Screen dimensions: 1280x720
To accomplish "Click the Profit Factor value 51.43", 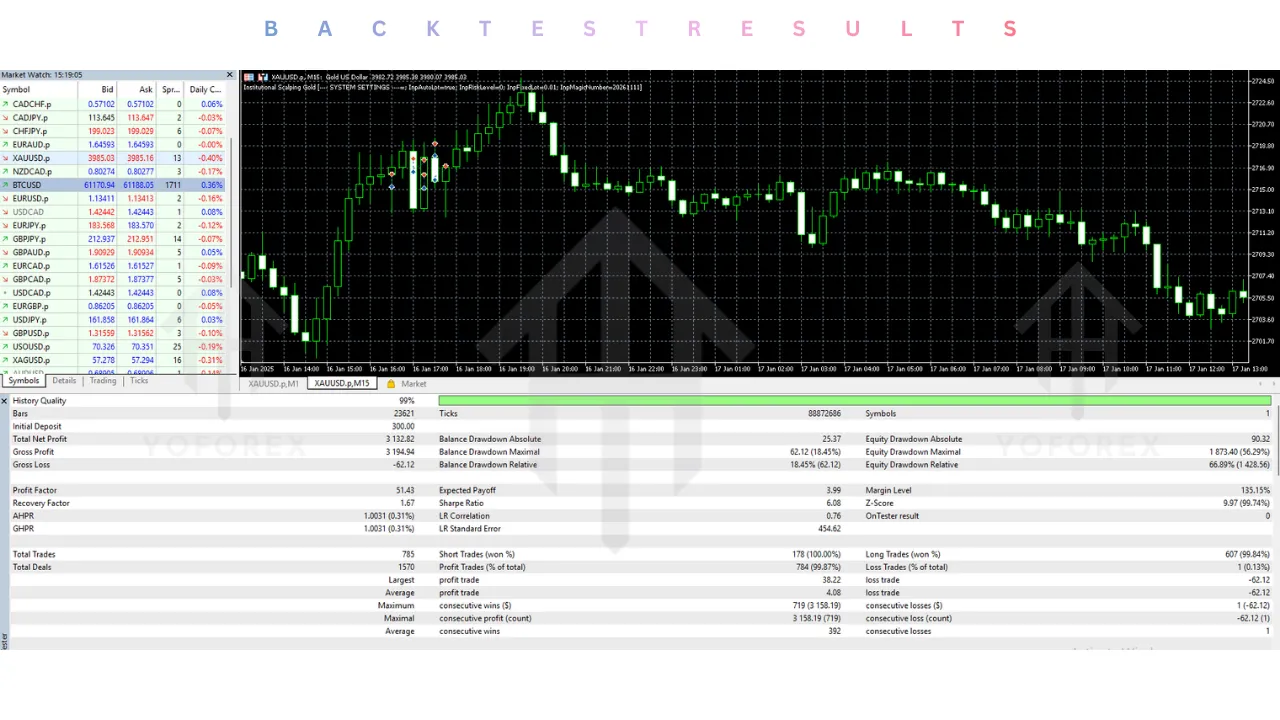I will pyautogui.click(x=405, y=491).
